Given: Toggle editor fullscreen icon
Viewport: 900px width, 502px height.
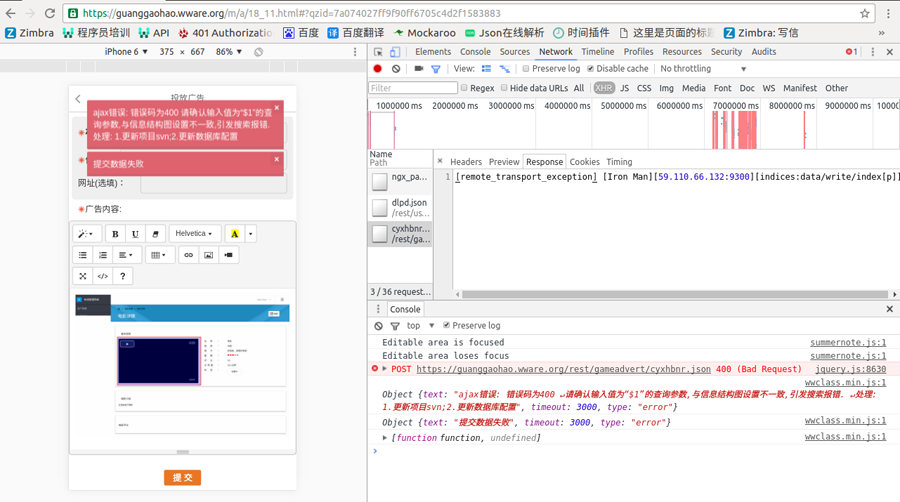Looking at the screenshot, I should point(83,276).
